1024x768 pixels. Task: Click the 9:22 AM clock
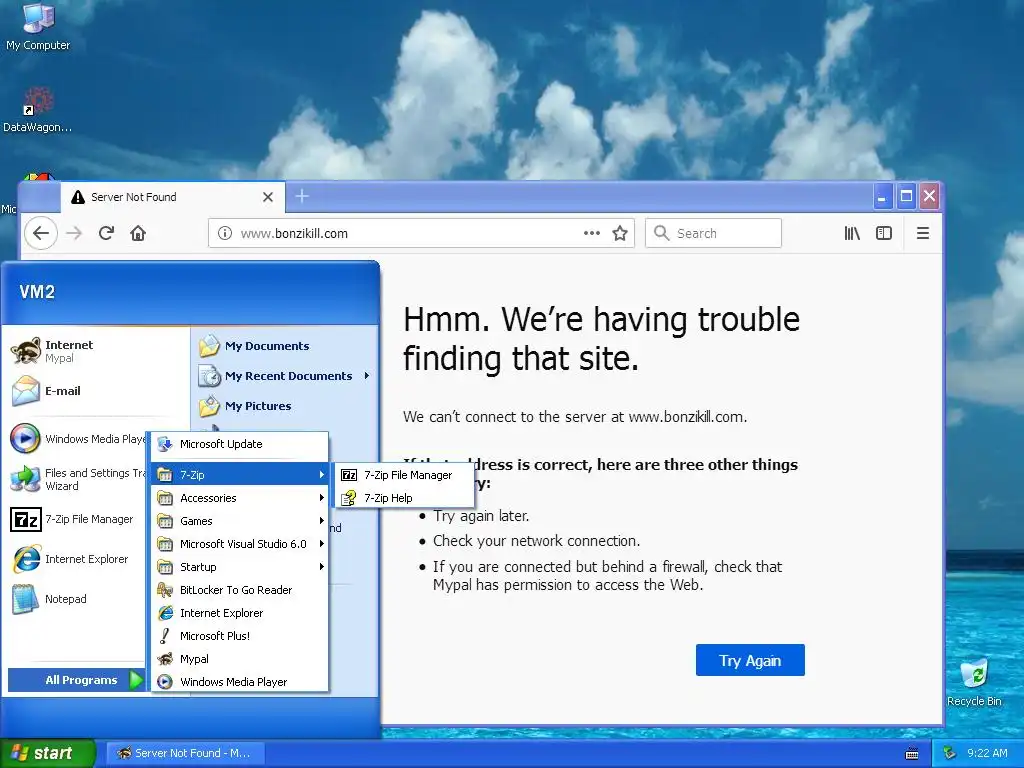(x=987, y=753)
